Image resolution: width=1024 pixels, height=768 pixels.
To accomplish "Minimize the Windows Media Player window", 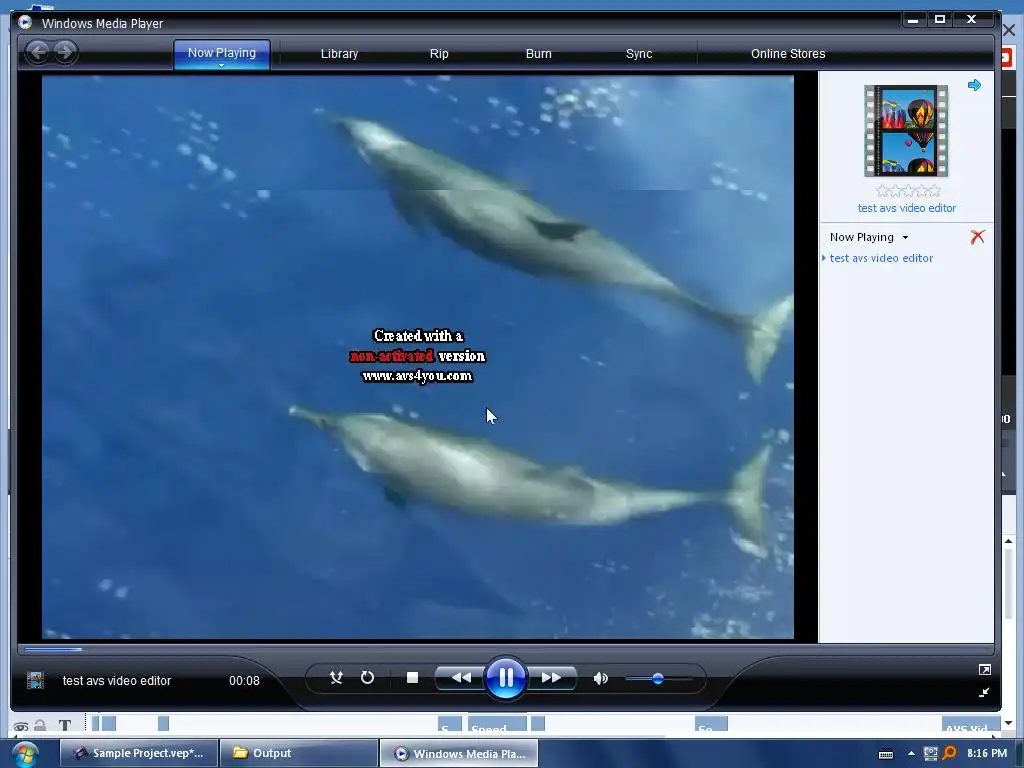I will 913,20.
